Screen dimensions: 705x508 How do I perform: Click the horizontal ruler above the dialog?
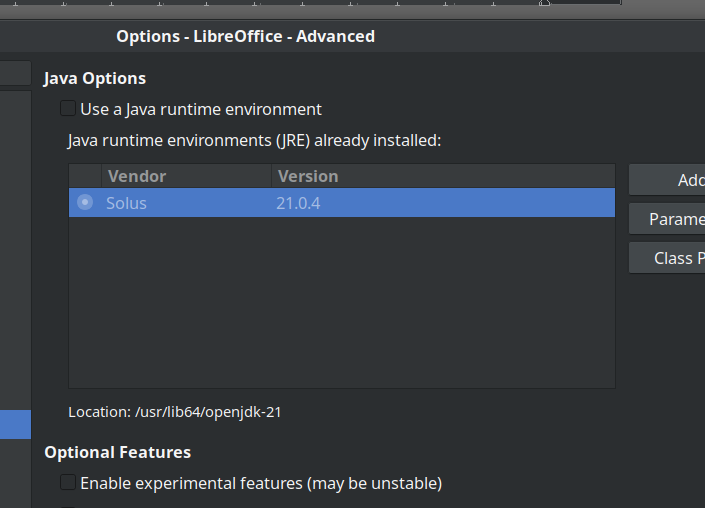(300, 5)
